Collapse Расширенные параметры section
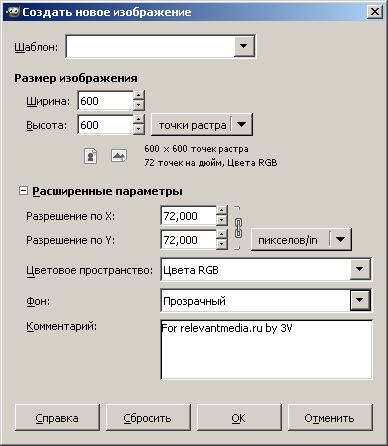The width and height of the screenshot is (388, 446). 23,191
